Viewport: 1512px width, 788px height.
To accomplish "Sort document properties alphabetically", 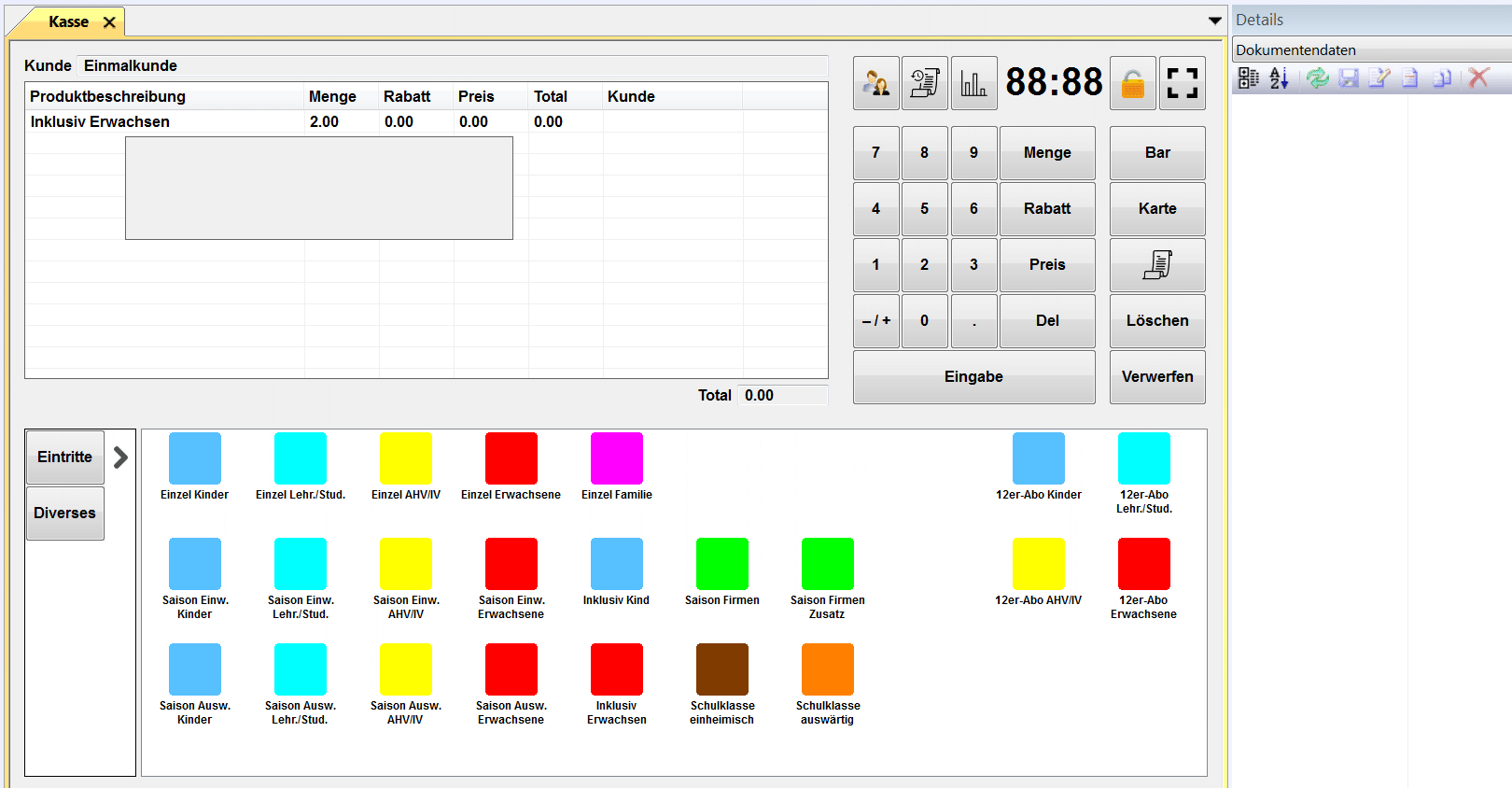I will tap(1279, 78).
